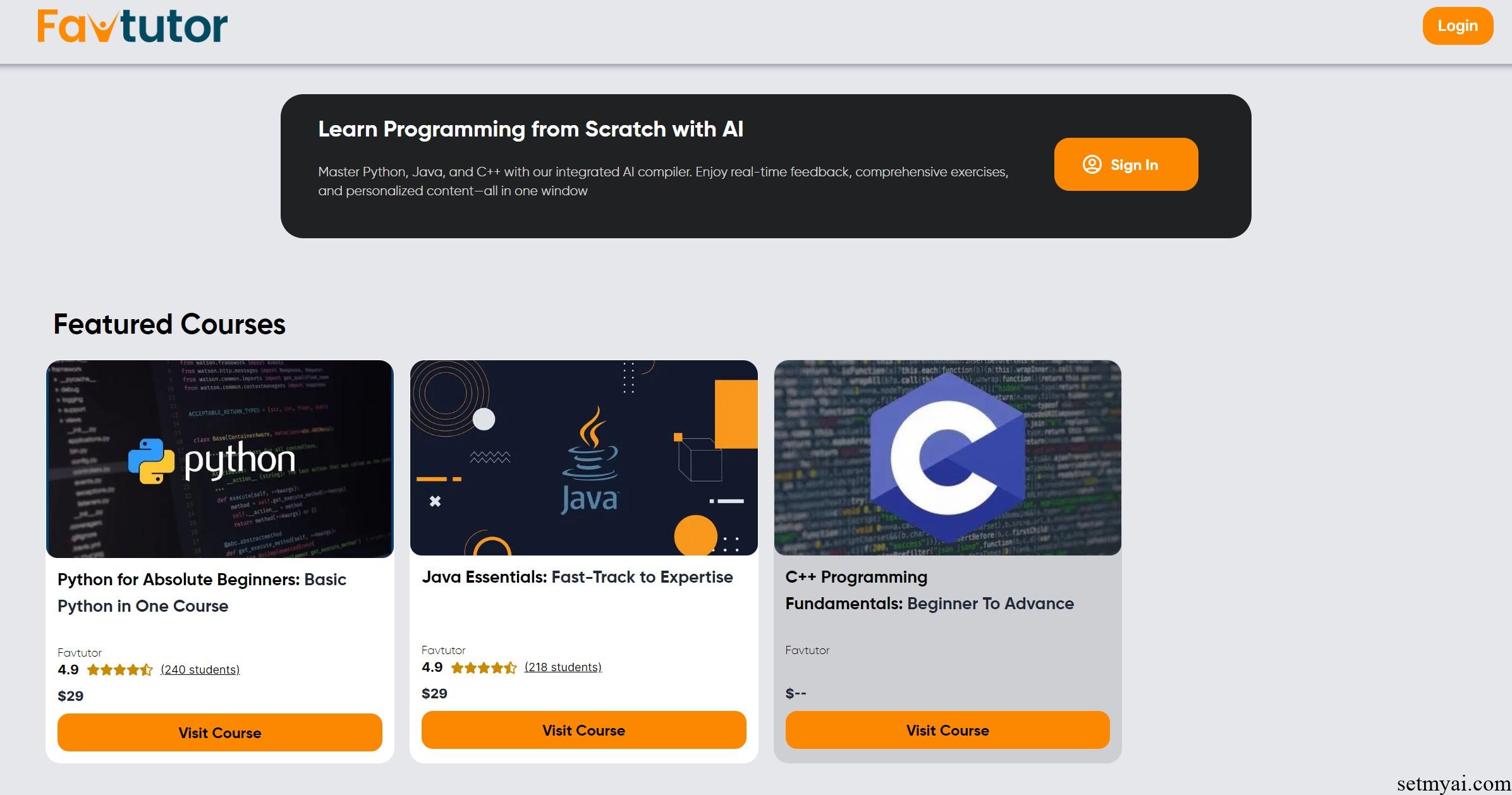Click the star rating on the Python course
The width and height of the screenshot is (1512, 795).
[x=120, y=670]
